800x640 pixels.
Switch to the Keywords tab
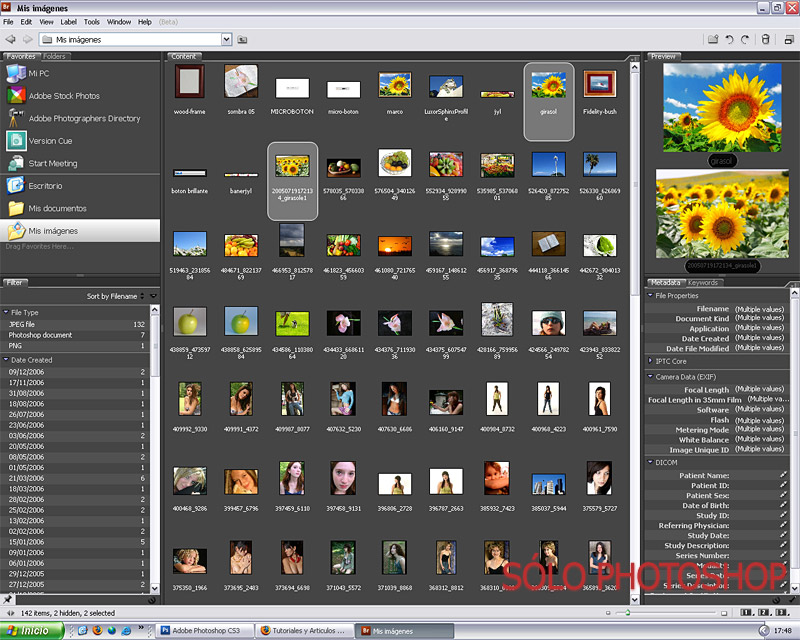[703, 283]
